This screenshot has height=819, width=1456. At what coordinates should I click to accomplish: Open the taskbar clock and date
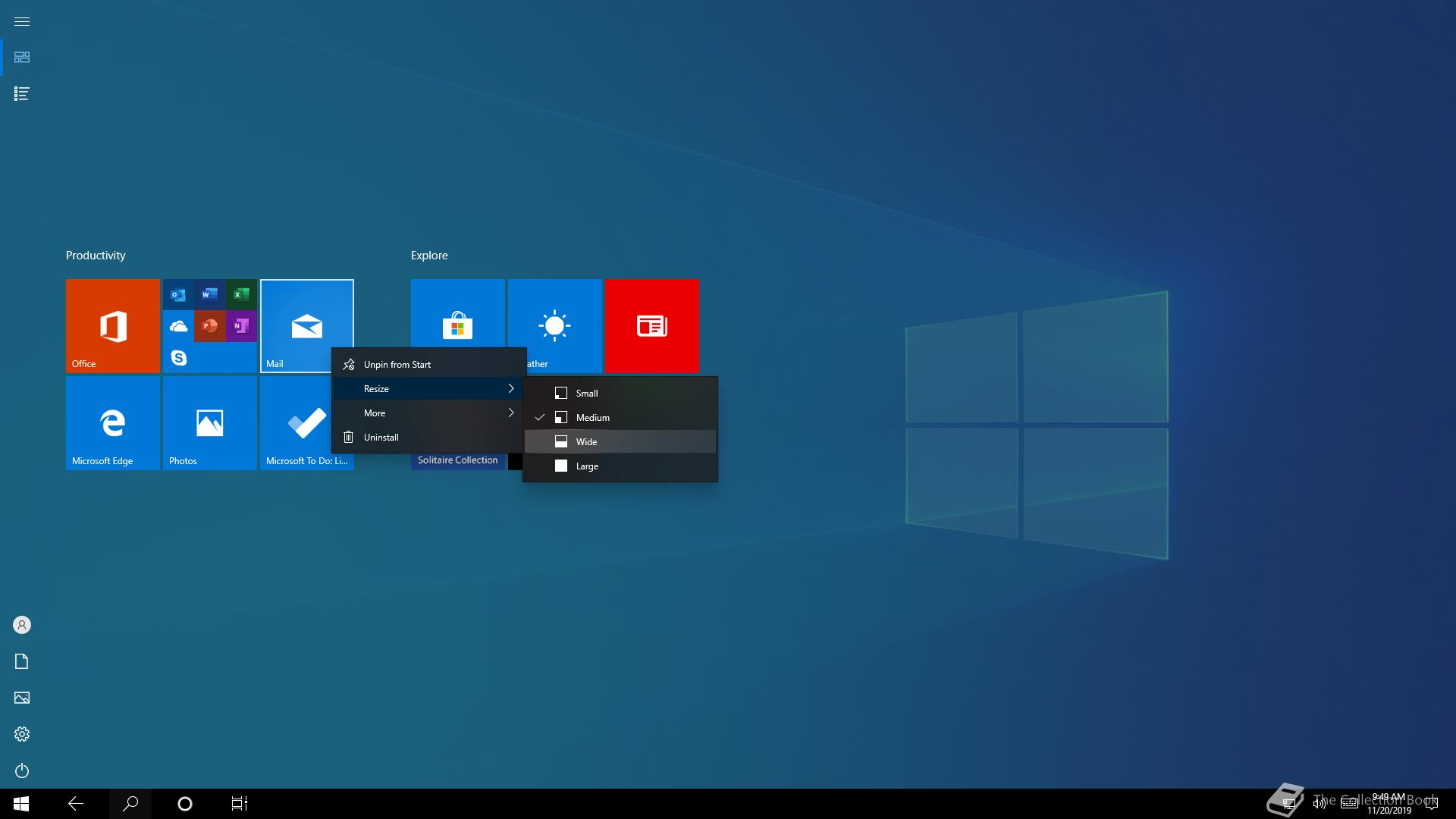(1389, 804)
